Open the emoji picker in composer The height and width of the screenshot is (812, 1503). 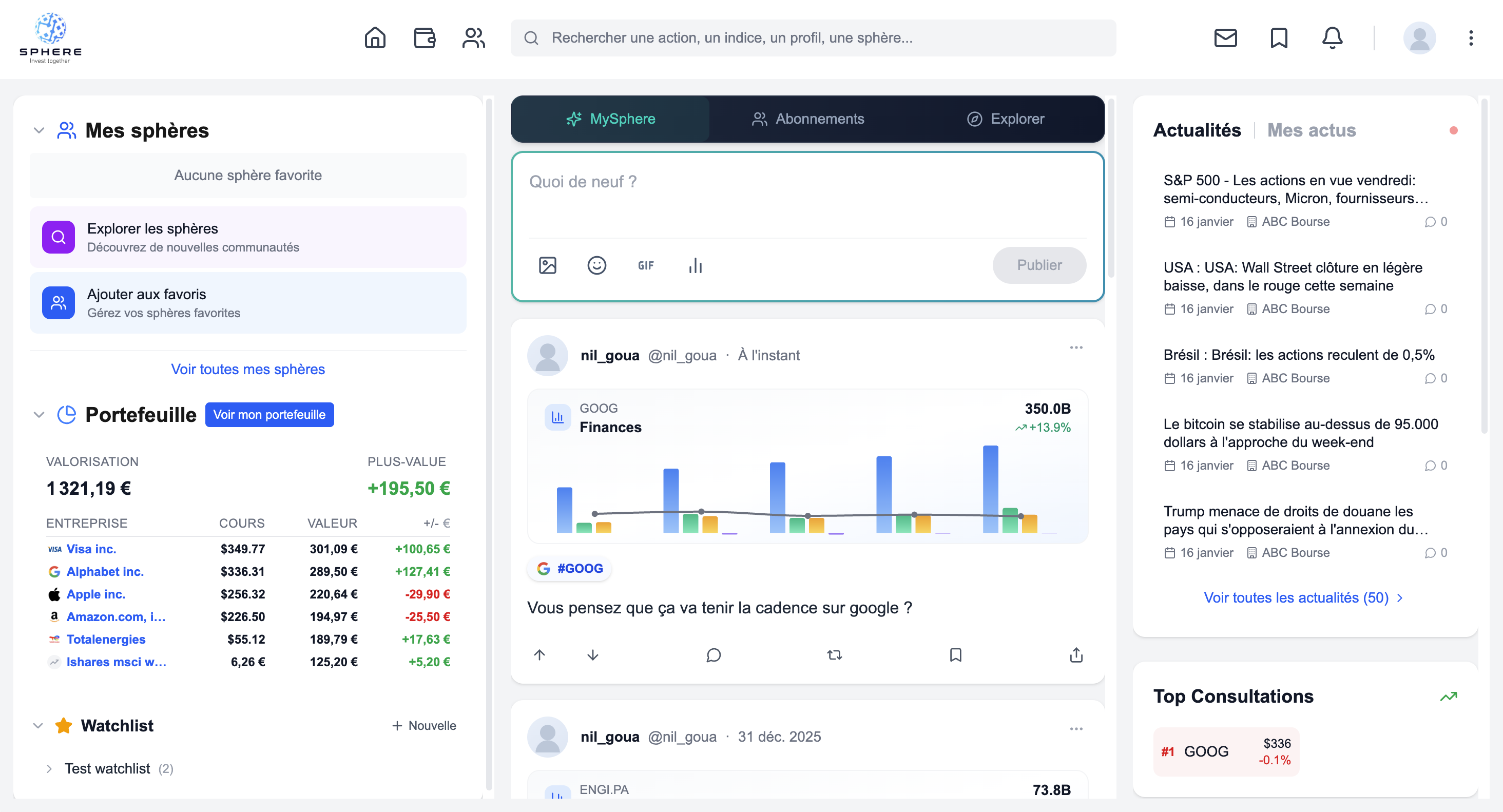point(596,265)
